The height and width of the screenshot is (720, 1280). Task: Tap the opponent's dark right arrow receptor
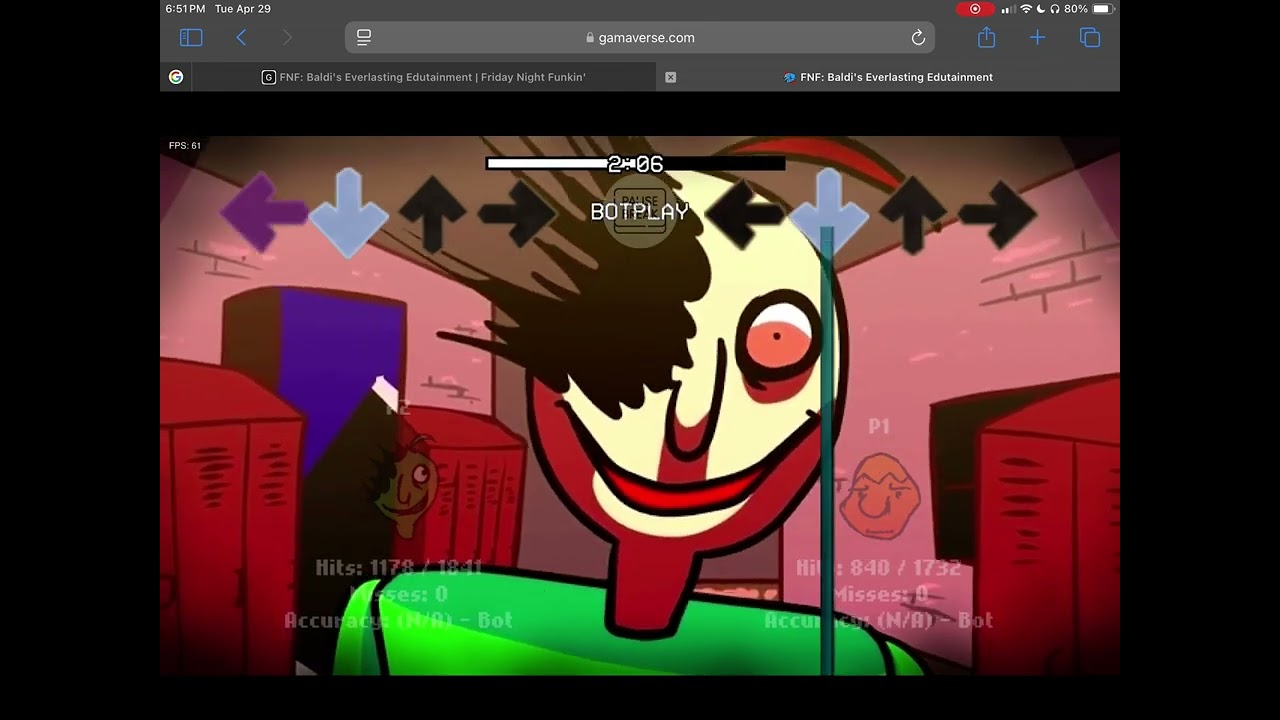(516, 212)
